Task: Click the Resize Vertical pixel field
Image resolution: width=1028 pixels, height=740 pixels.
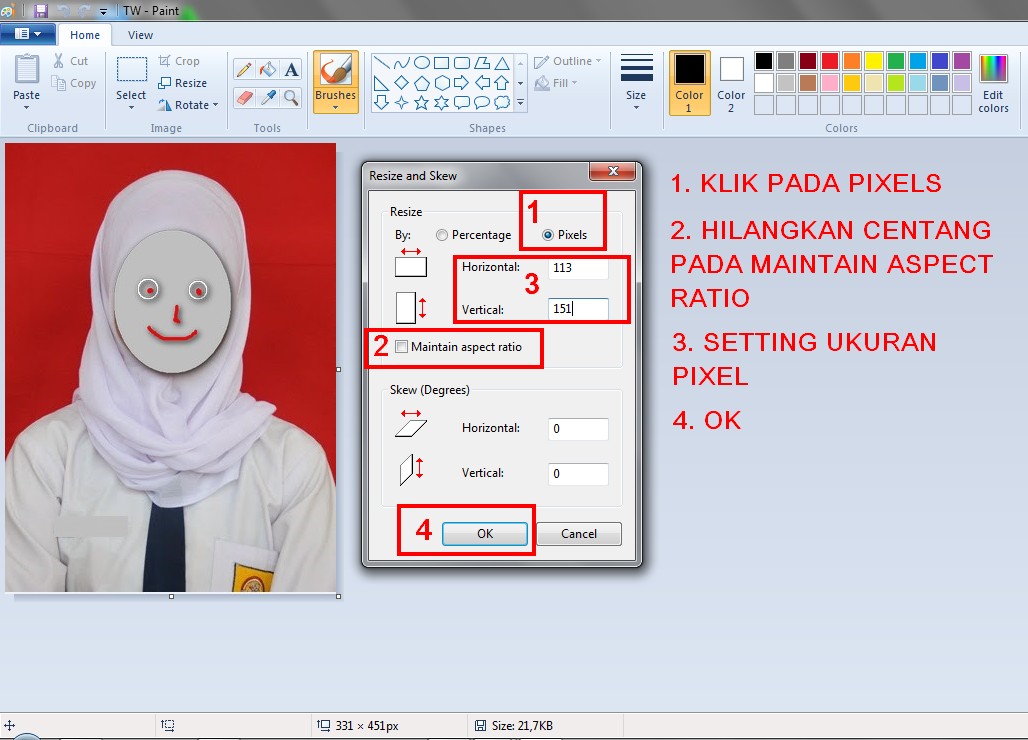Action: (578, 309)
